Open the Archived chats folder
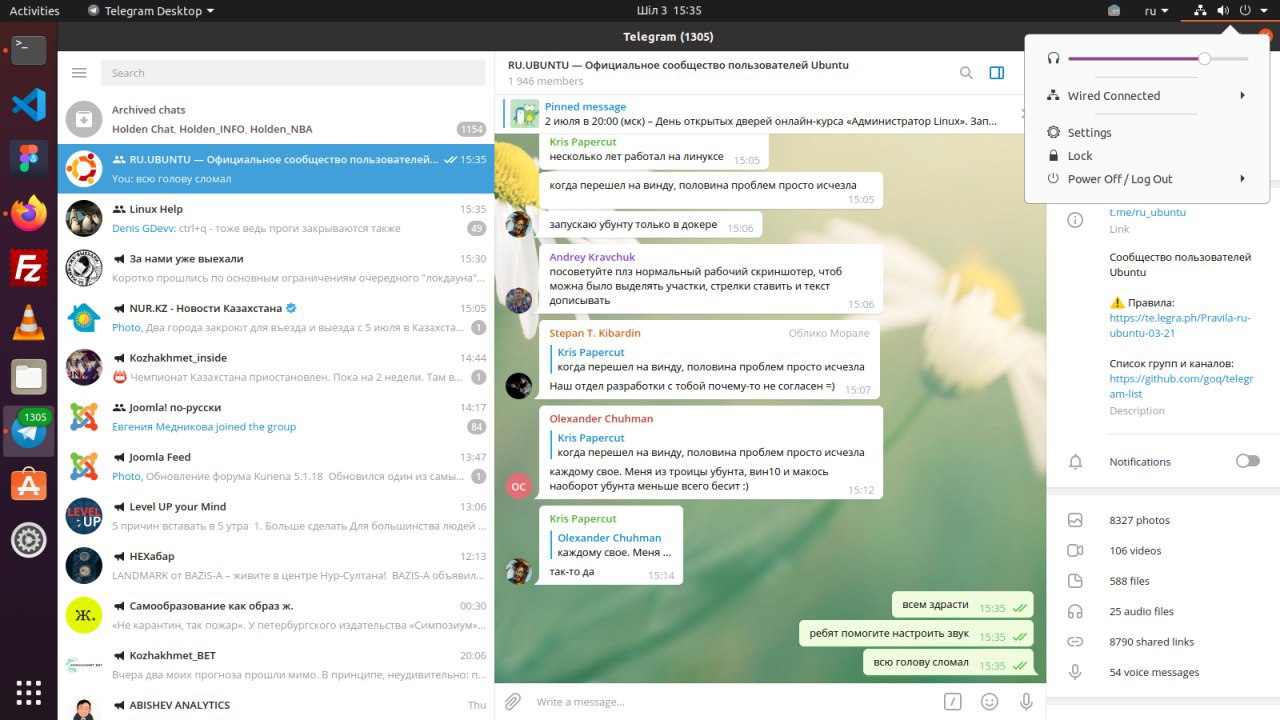This screenshot has height=720, width=1280. click(276, 119)
